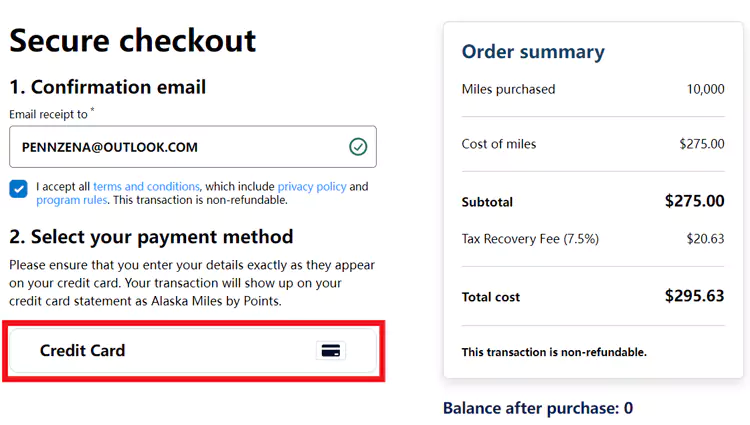The image size is (750, 425).
Task: Click the $295.63 total cost amount
Action: [x=694, y=296]
